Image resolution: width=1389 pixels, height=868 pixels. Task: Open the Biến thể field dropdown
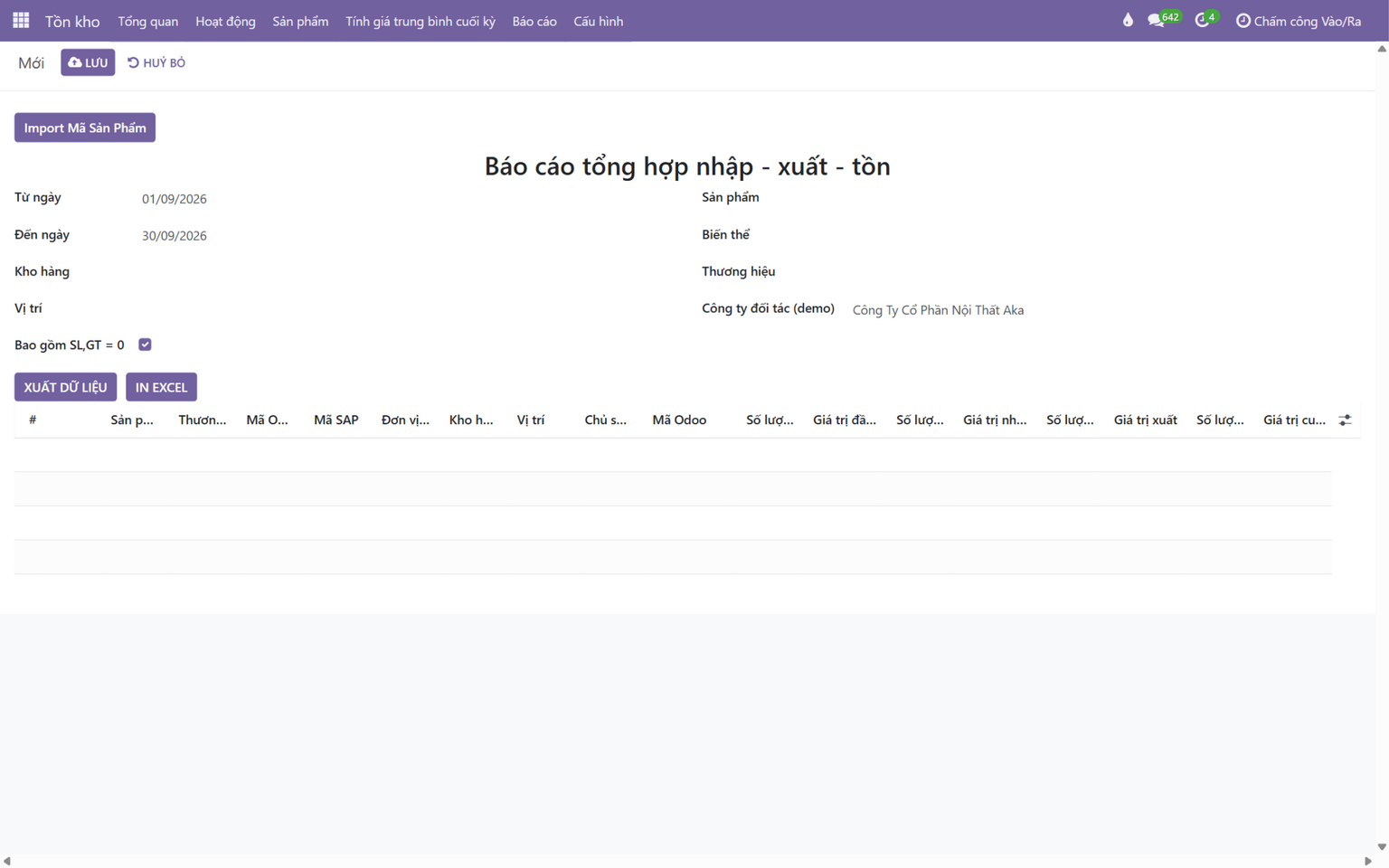[x=1106, y=235]
